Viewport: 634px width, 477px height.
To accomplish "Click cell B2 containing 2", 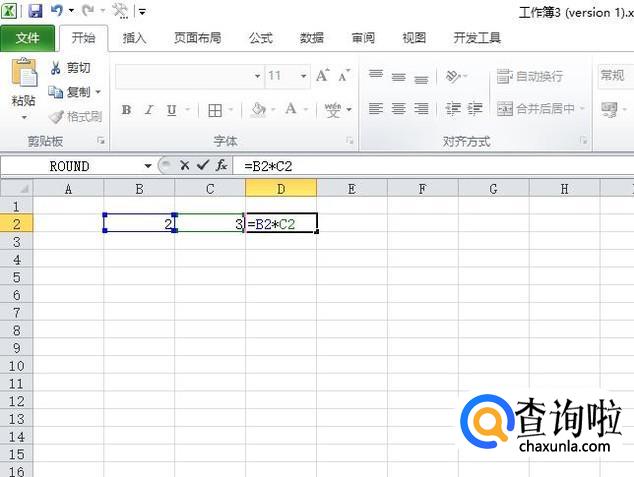I will [139, 223].
